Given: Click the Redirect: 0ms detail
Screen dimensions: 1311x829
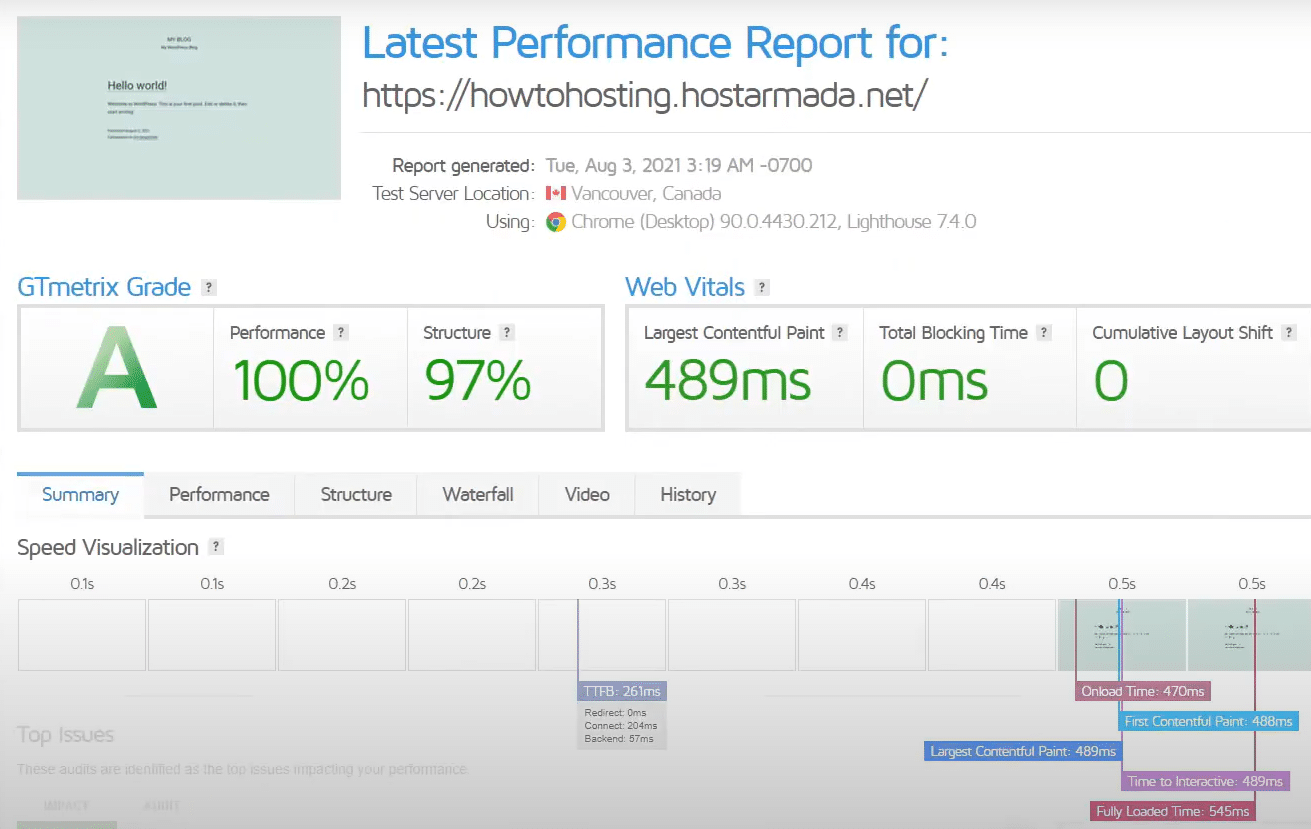Looking at the screenshot, I should click(616, 713).
